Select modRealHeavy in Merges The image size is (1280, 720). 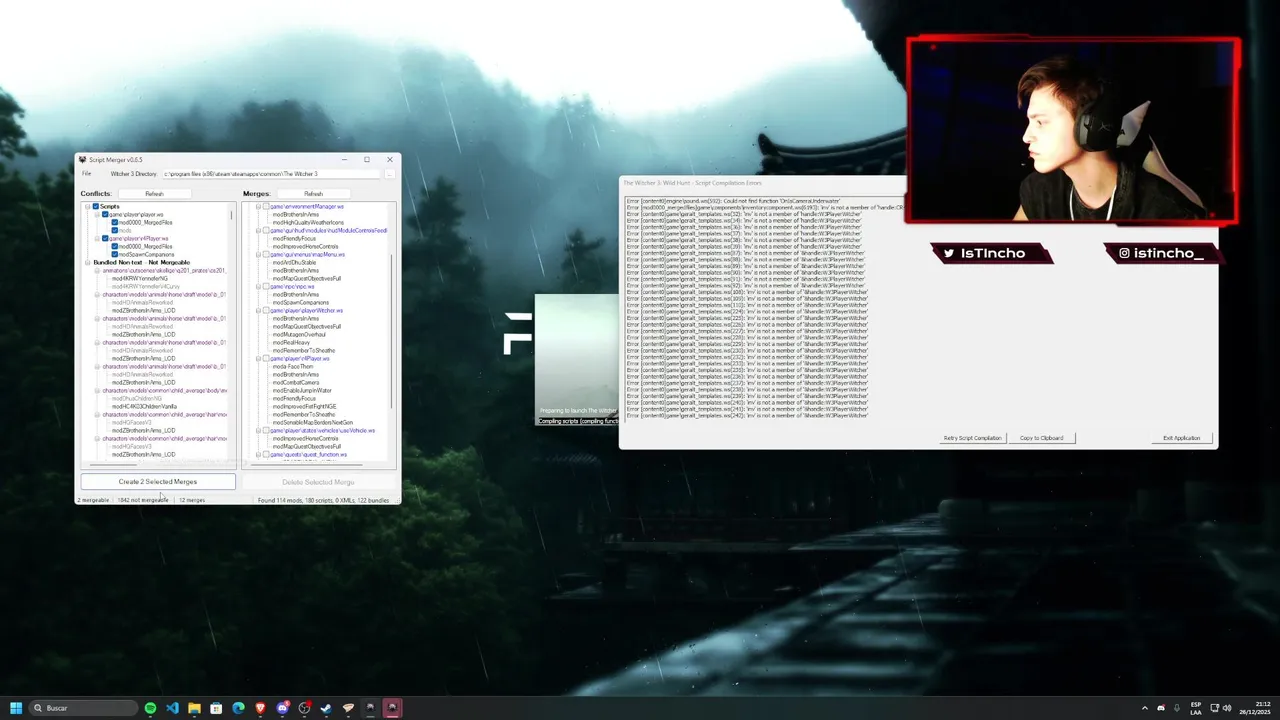click(x=291, y=342)
